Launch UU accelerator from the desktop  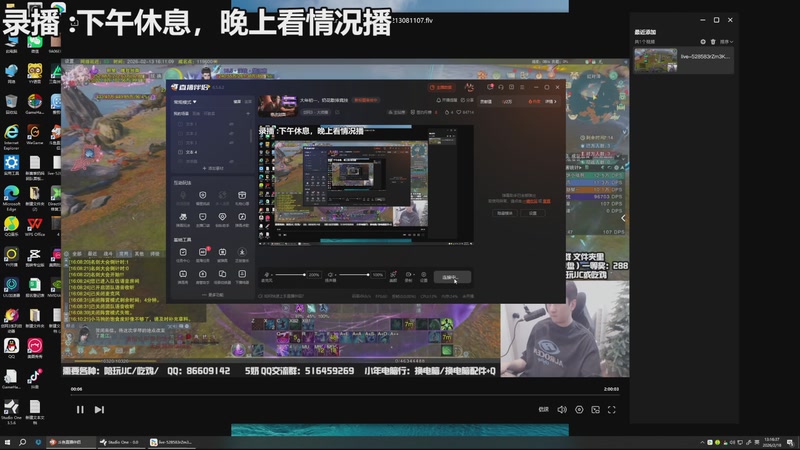point(11,288)
